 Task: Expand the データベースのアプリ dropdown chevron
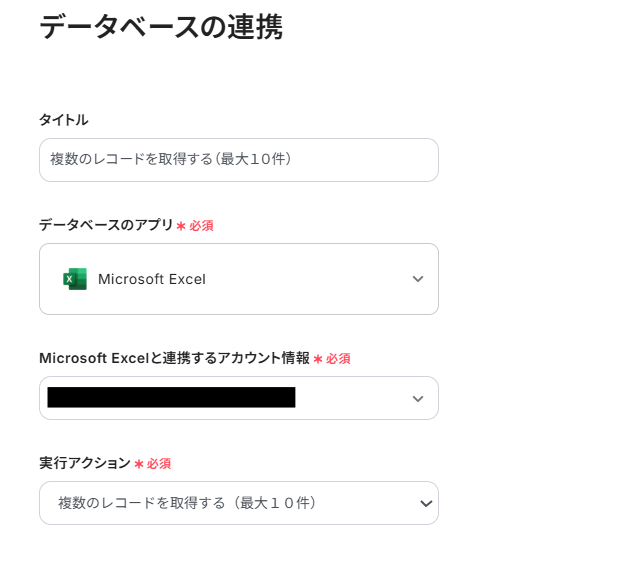(418, 279)
